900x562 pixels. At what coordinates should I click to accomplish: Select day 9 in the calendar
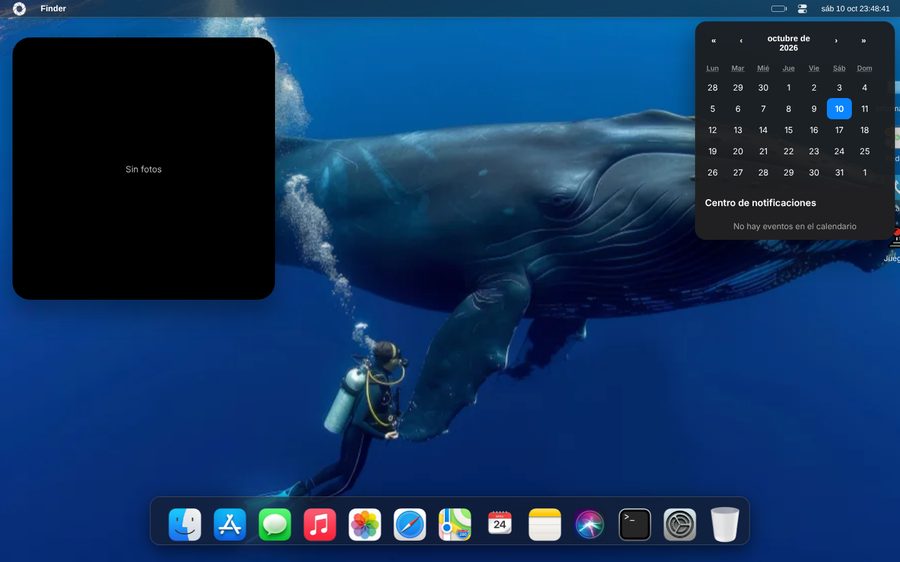click(x=814, y=108)
